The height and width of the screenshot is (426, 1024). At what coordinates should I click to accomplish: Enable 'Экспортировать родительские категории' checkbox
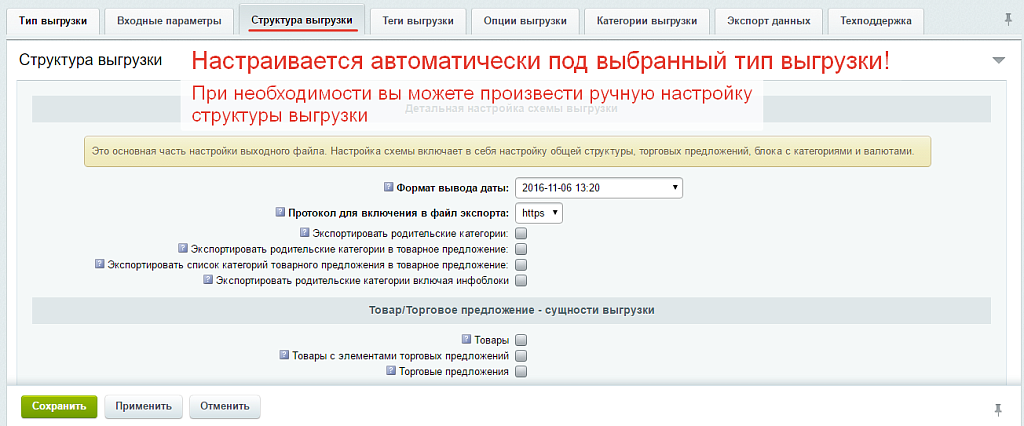click(521, 233)
